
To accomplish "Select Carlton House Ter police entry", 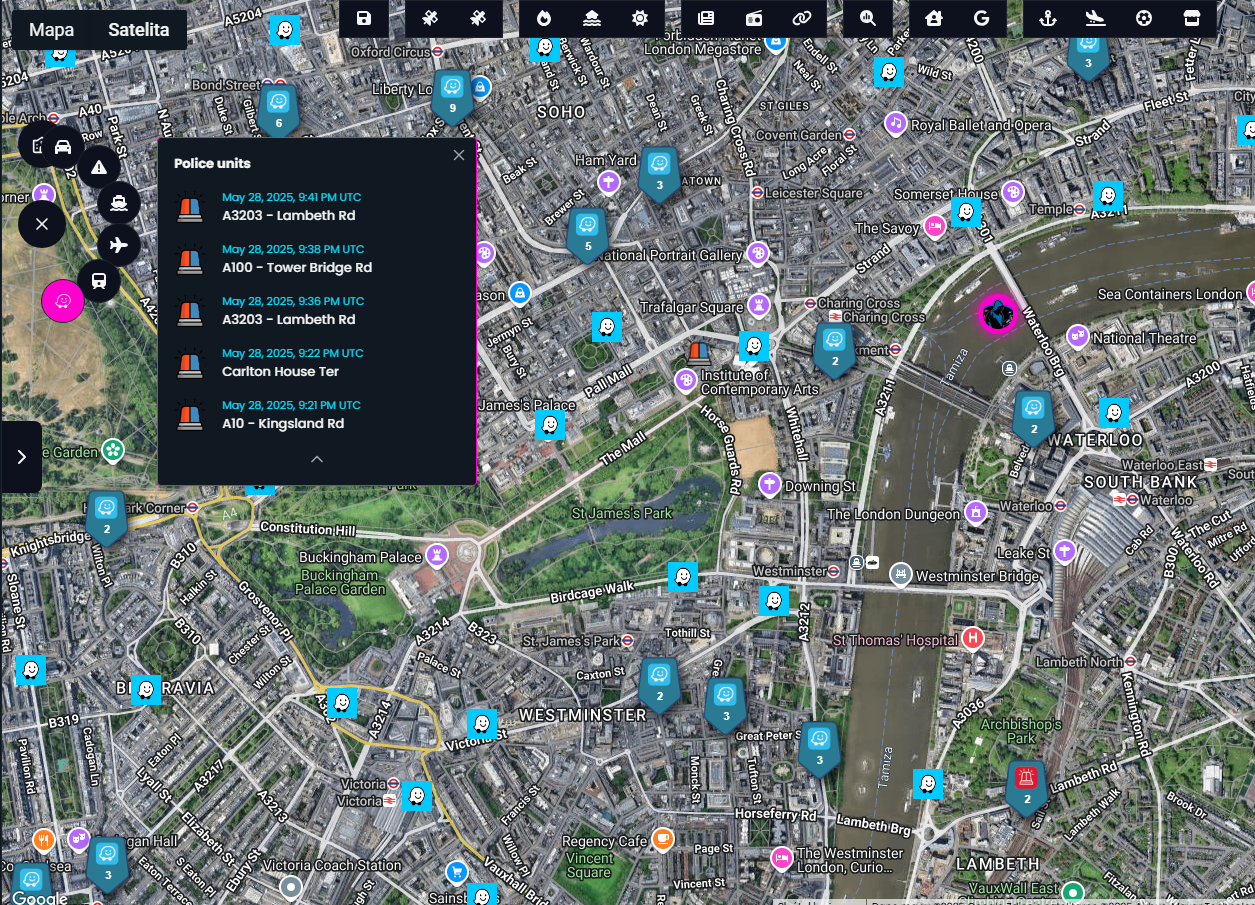I will (x=317, y=363).
